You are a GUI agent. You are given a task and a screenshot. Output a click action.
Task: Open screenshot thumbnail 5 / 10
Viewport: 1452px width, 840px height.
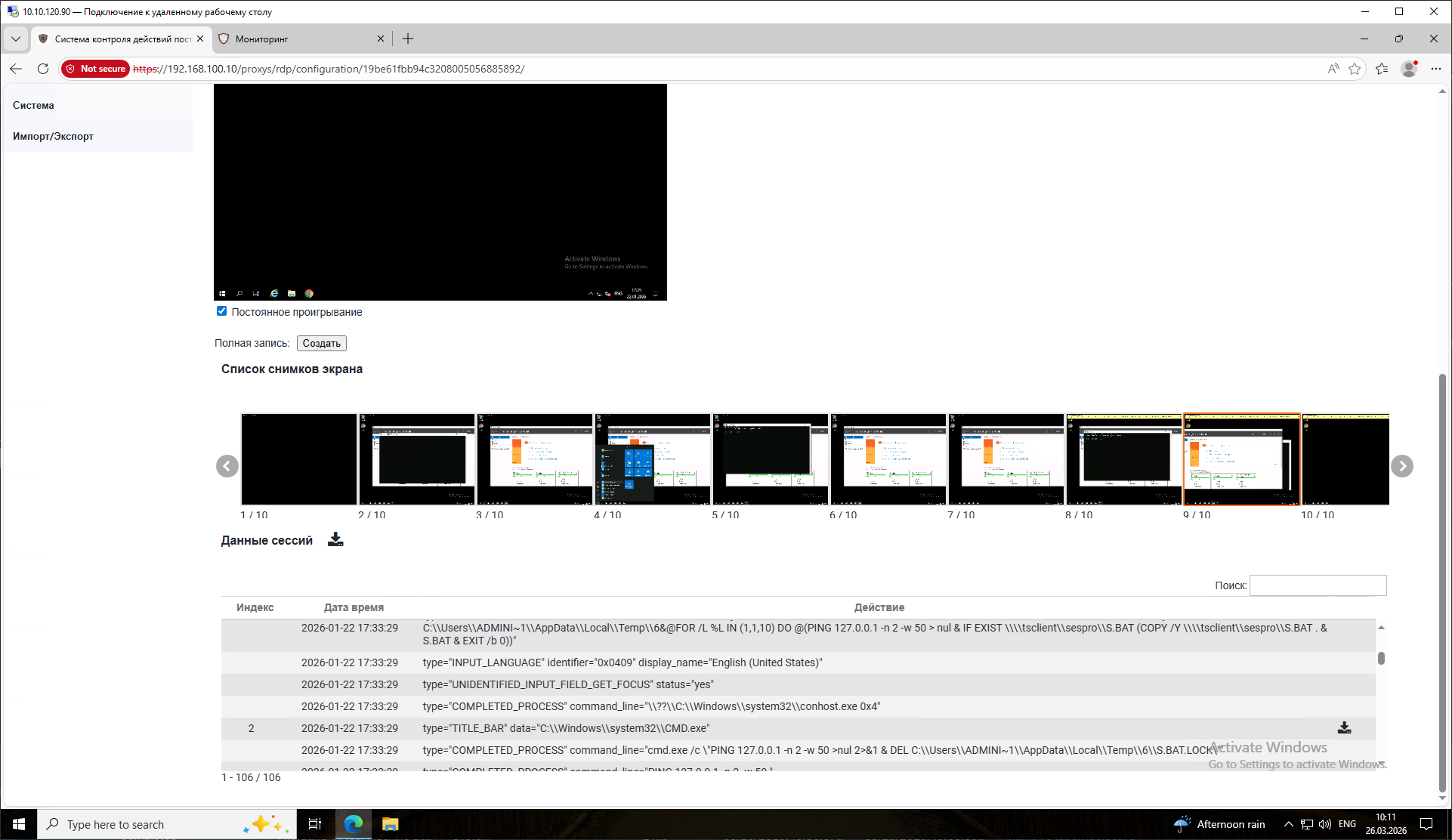(770, 459)
